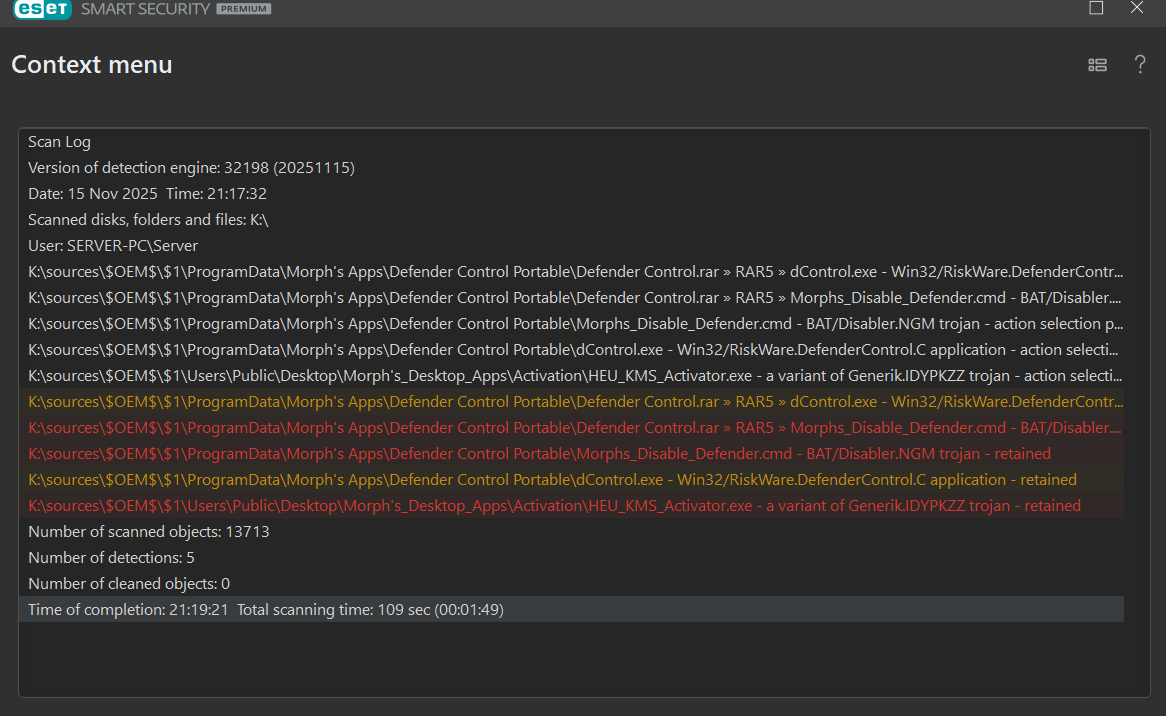The width and height of the screenshot is (1166, 716).
Task: Select 'Number of scanned objects: 13713' line
Action: tap(148, 532)
